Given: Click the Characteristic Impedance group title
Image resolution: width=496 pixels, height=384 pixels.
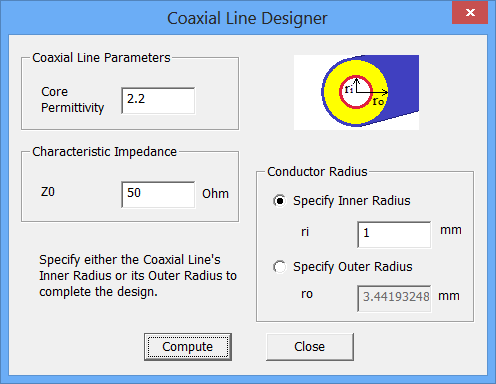Looking at the screenshot, I should pos(105,152).
